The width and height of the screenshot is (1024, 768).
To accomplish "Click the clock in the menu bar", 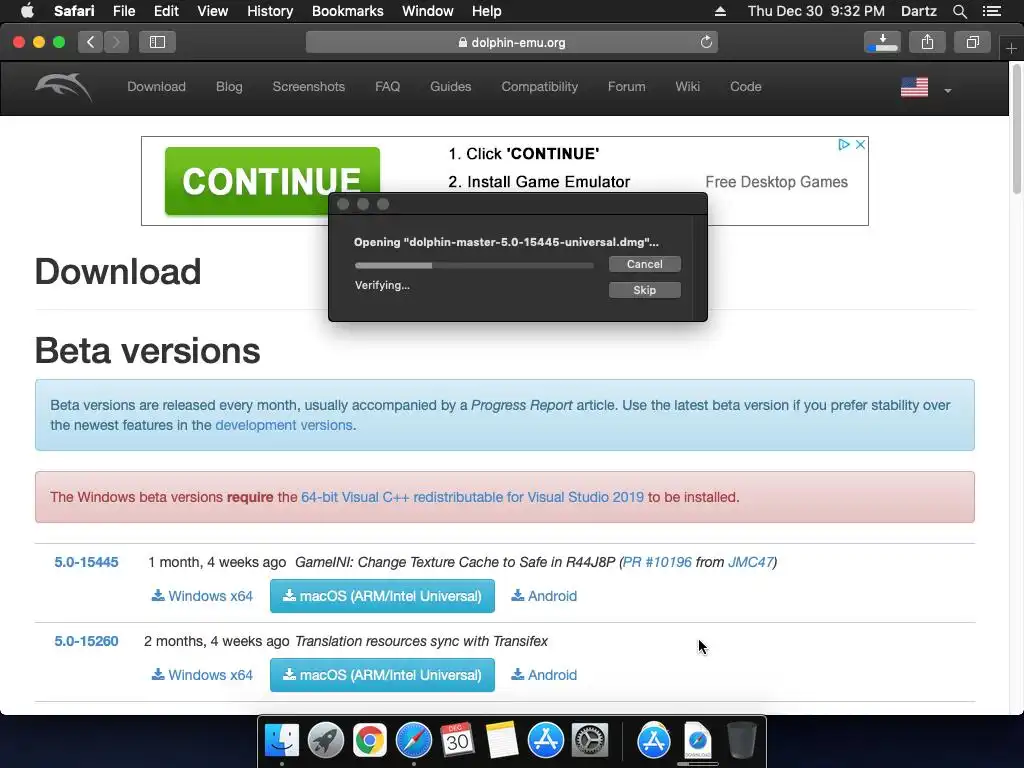I will (x=816, y=11).
